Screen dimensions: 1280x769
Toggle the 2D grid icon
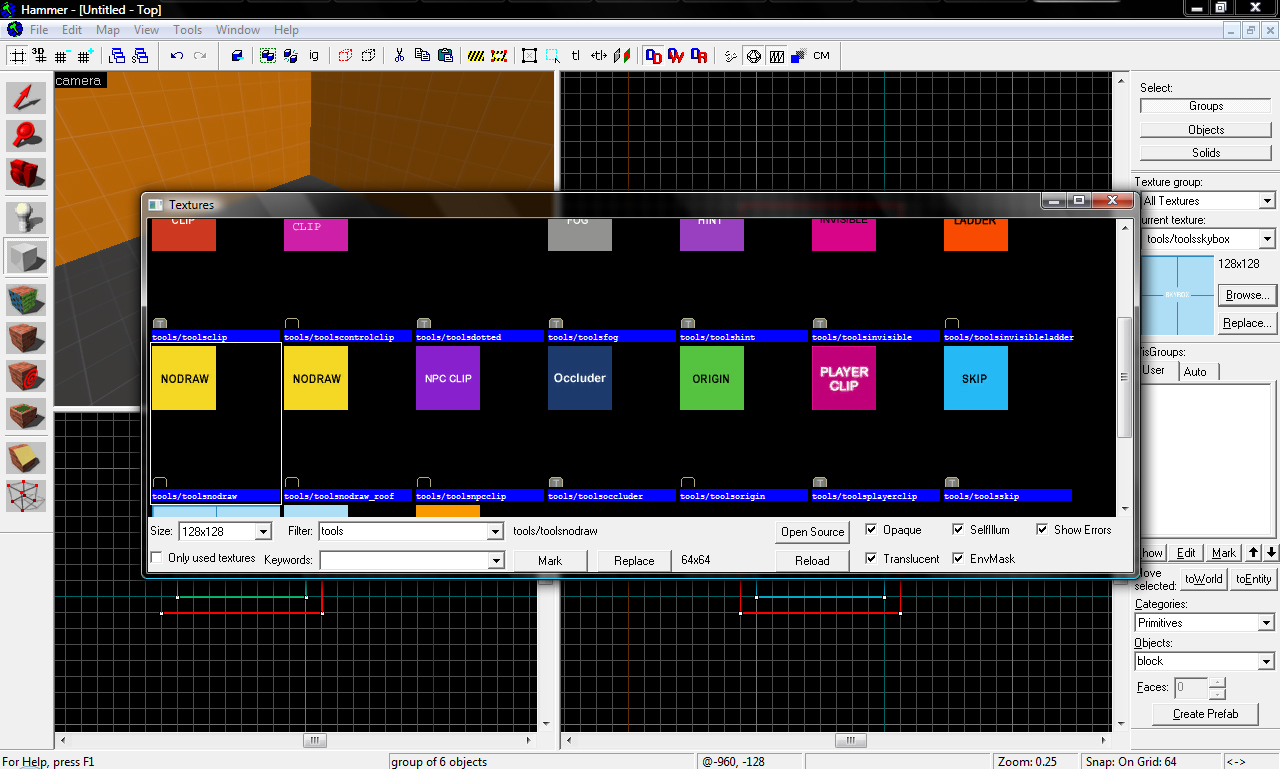tap(18, 56)
